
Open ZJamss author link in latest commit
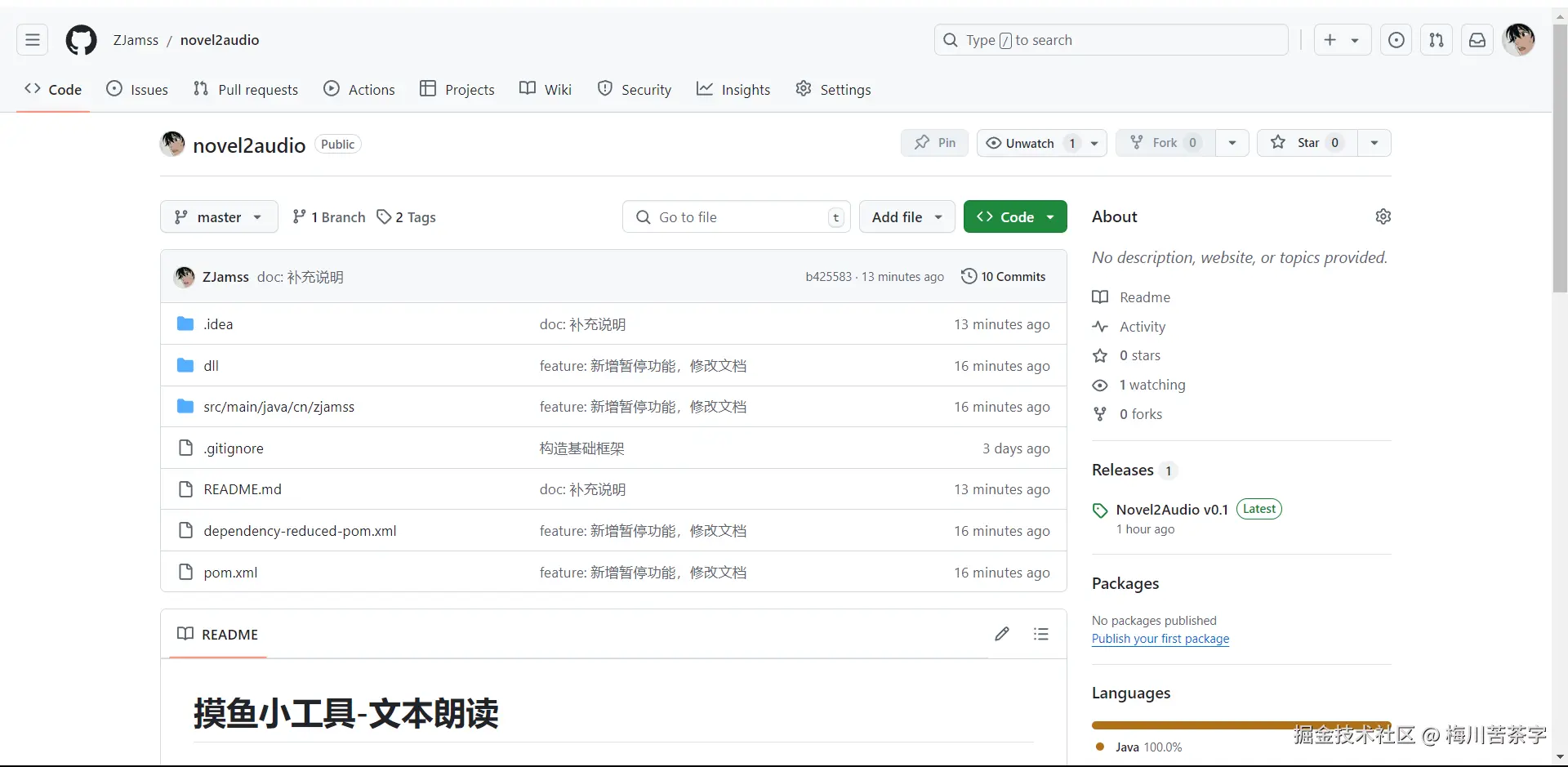225,277
